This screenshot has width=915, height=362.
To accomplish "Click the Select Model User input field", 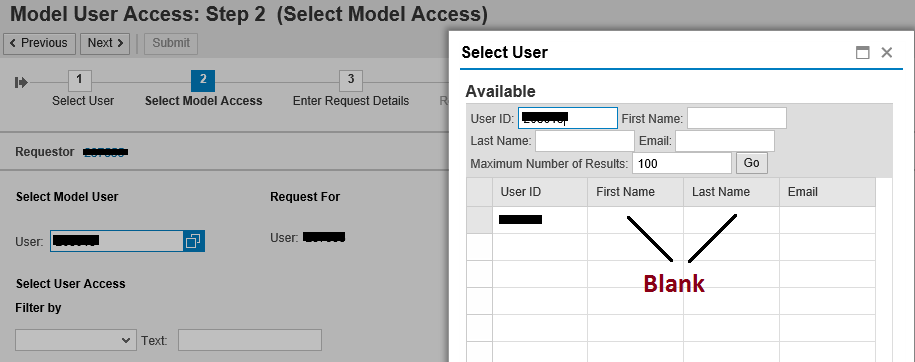I will (117, 241).
